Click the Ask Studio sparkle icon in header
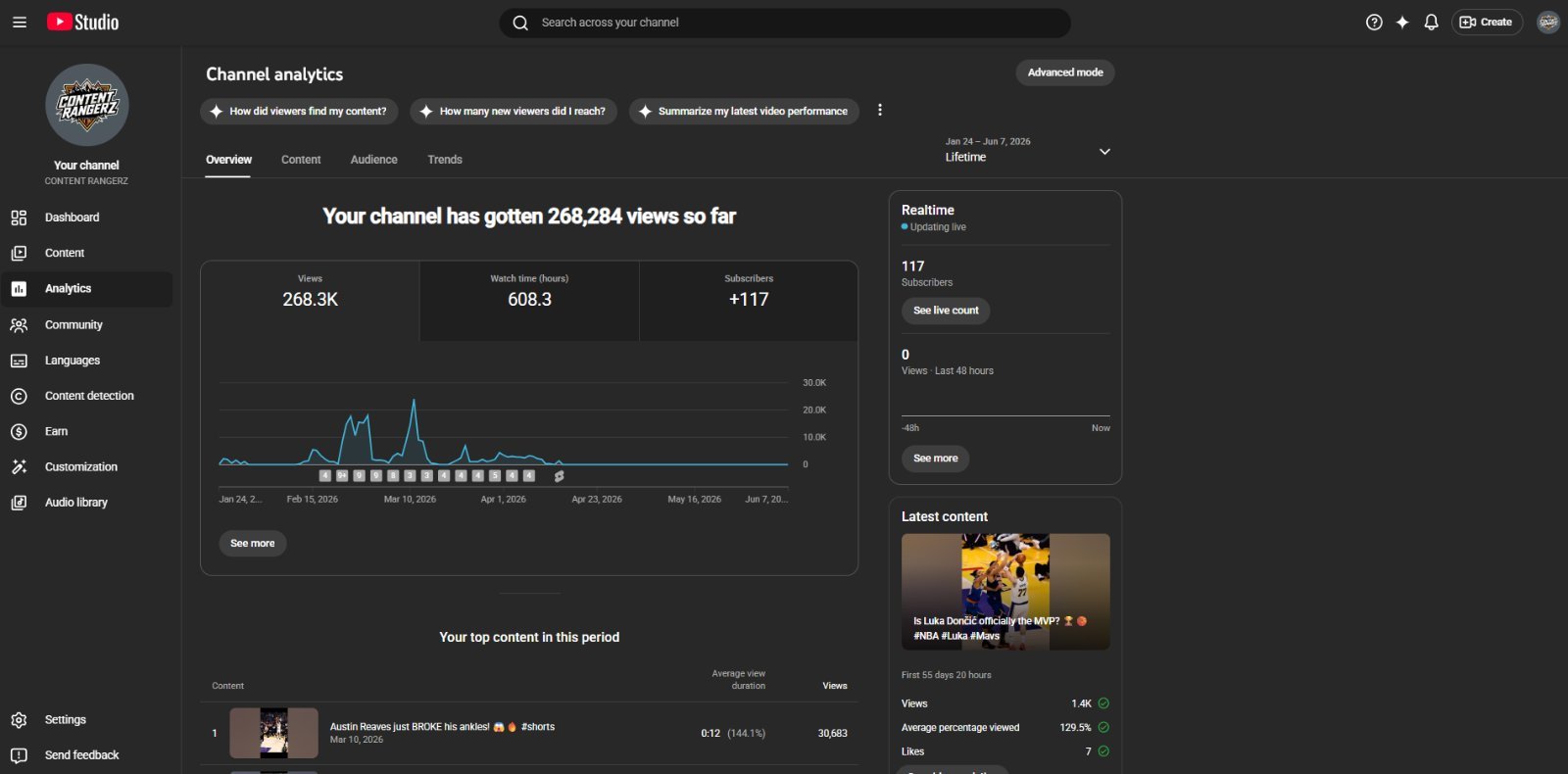1568x774 pixels. (x=1402, y=22)
